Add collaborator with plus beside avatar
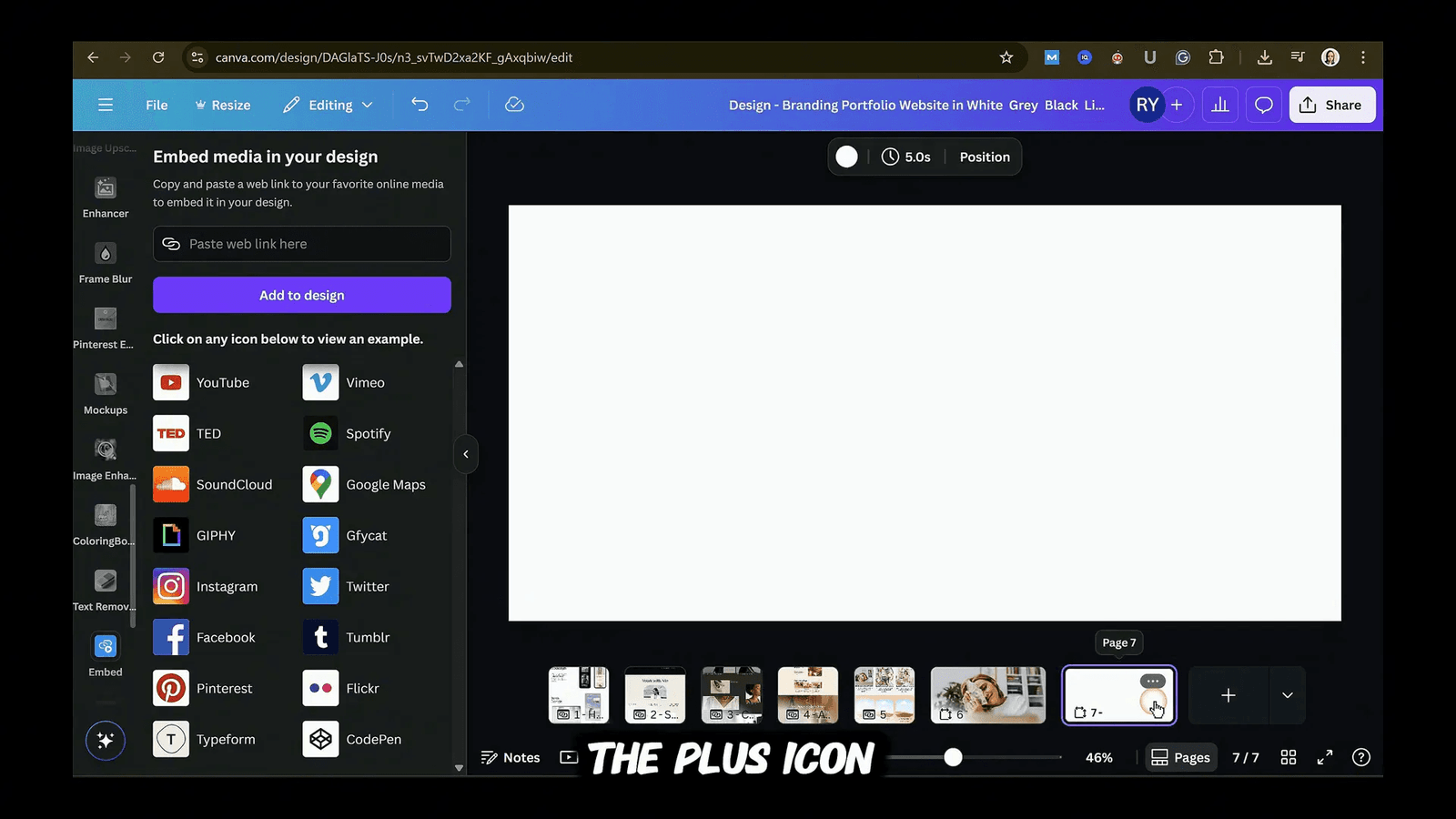The width and height of the screenshot is (1456, 819). pos(1177,105)
